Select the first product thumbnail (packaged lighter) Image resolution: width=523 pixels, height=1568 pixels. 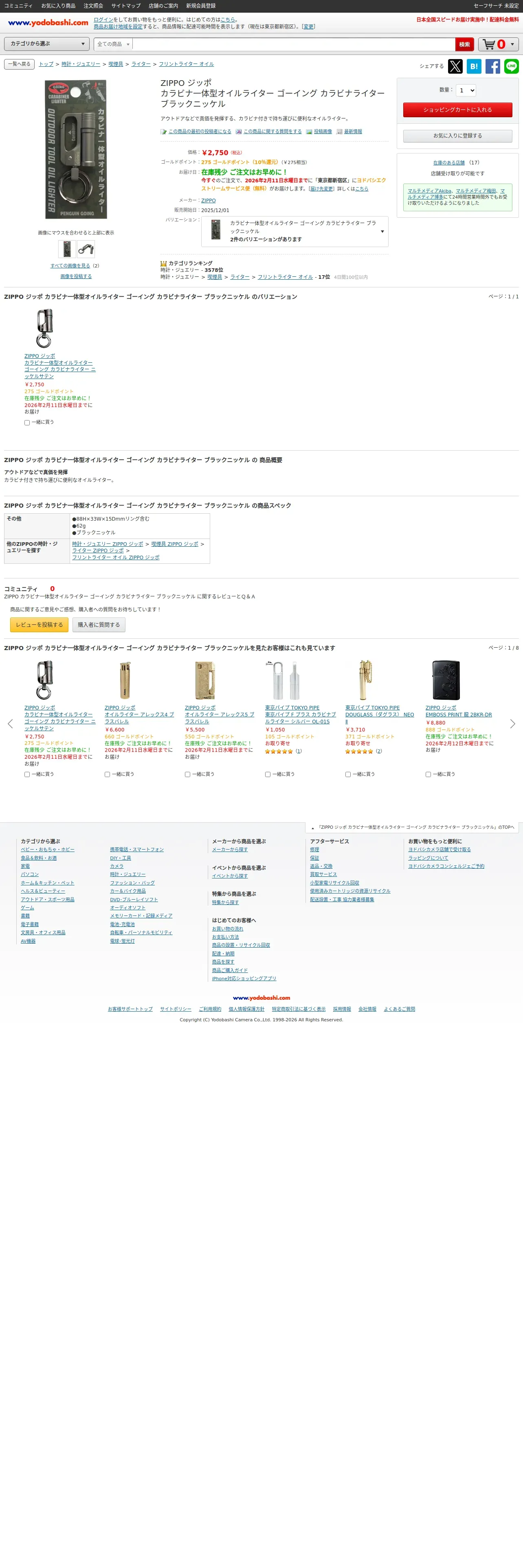pyautogui.click(x=67, y=248)
